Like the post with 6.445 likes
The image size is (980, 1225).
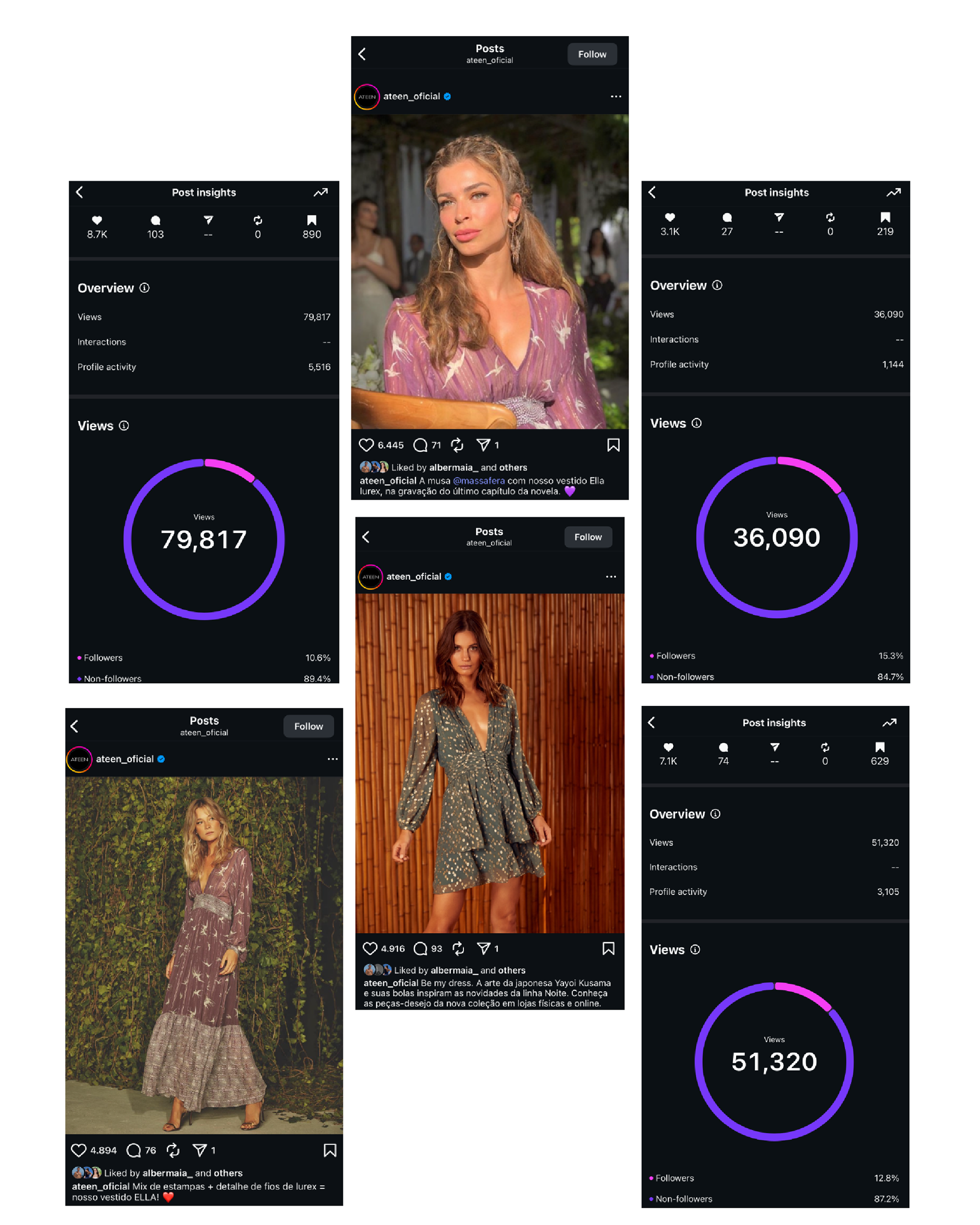(366, 445)
